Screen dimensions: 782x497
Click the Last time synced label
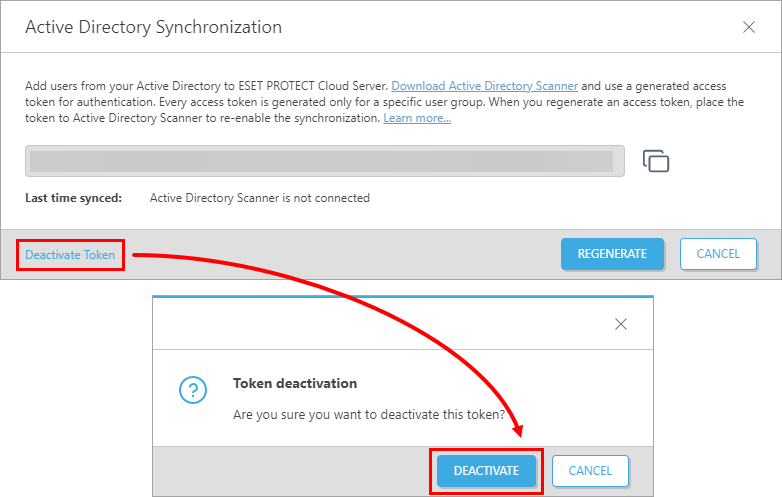click(x=73, y=198)
